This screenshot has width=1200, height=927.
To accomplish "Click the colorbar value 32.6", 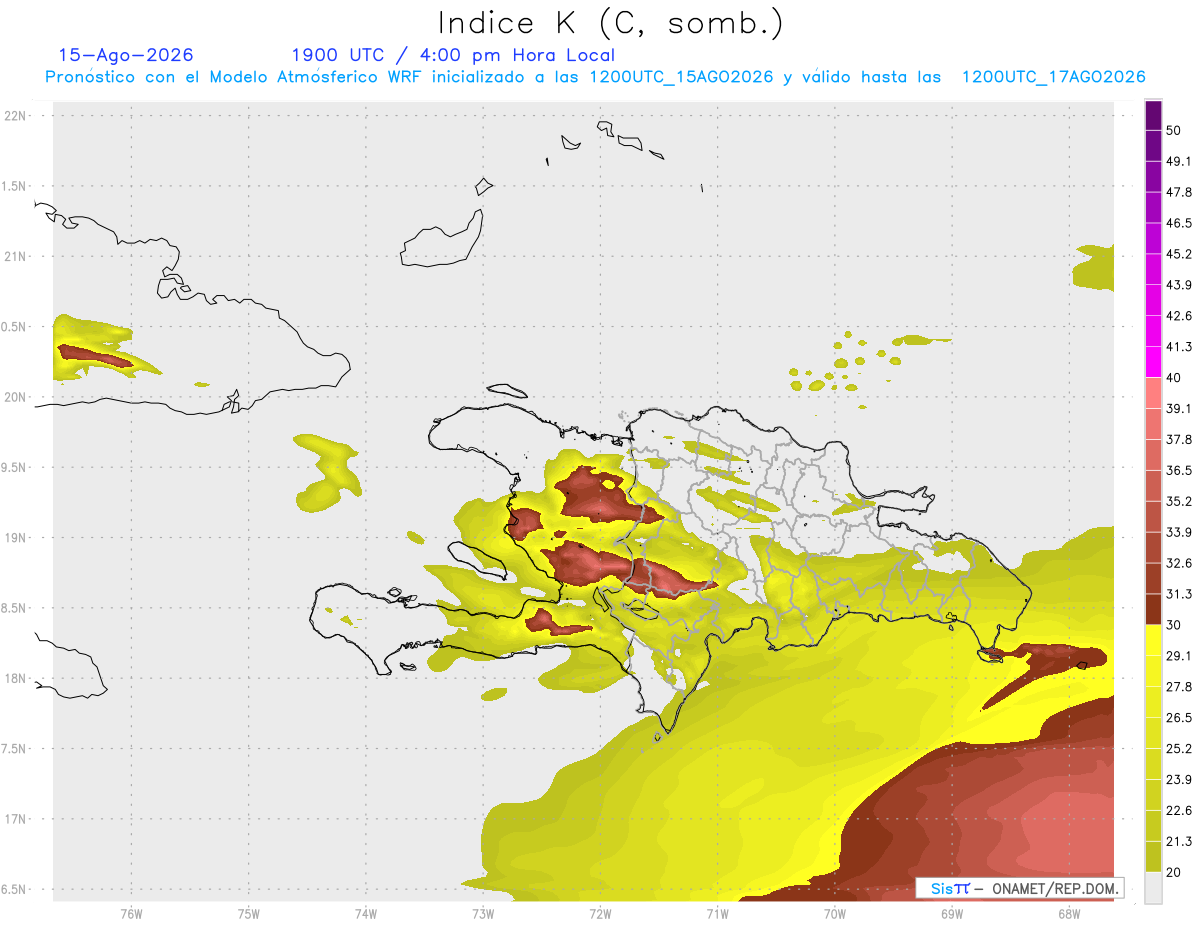I will [x=1179, y=564].
